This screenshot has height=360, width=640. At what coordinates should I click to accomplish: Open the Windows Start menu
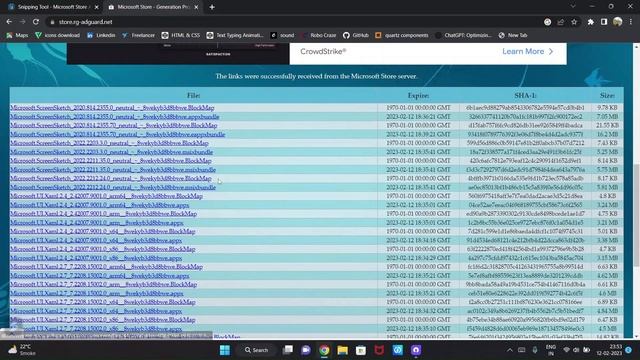[224, 350]
